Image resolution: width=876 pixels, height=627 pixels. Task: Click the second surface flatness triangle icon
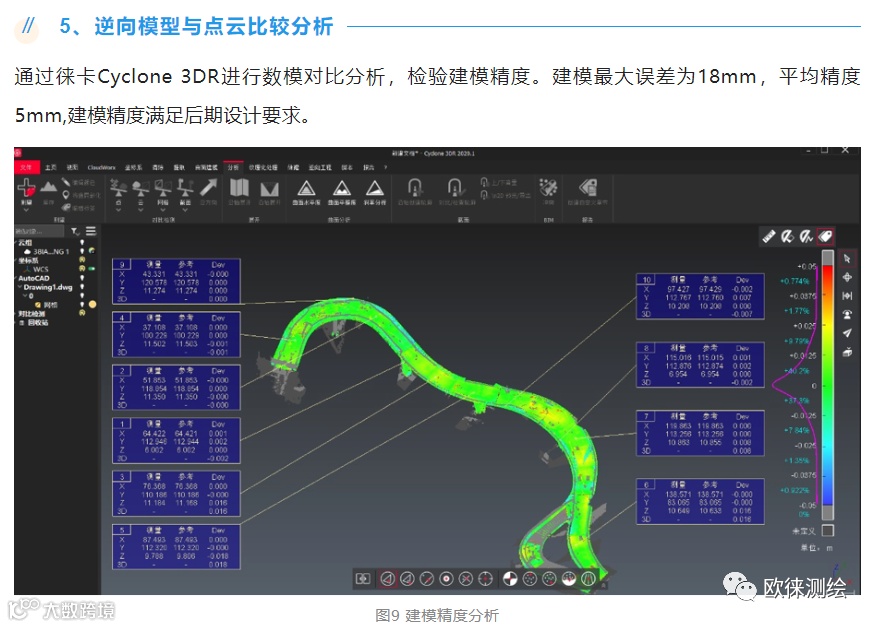(x=341, y=188)
